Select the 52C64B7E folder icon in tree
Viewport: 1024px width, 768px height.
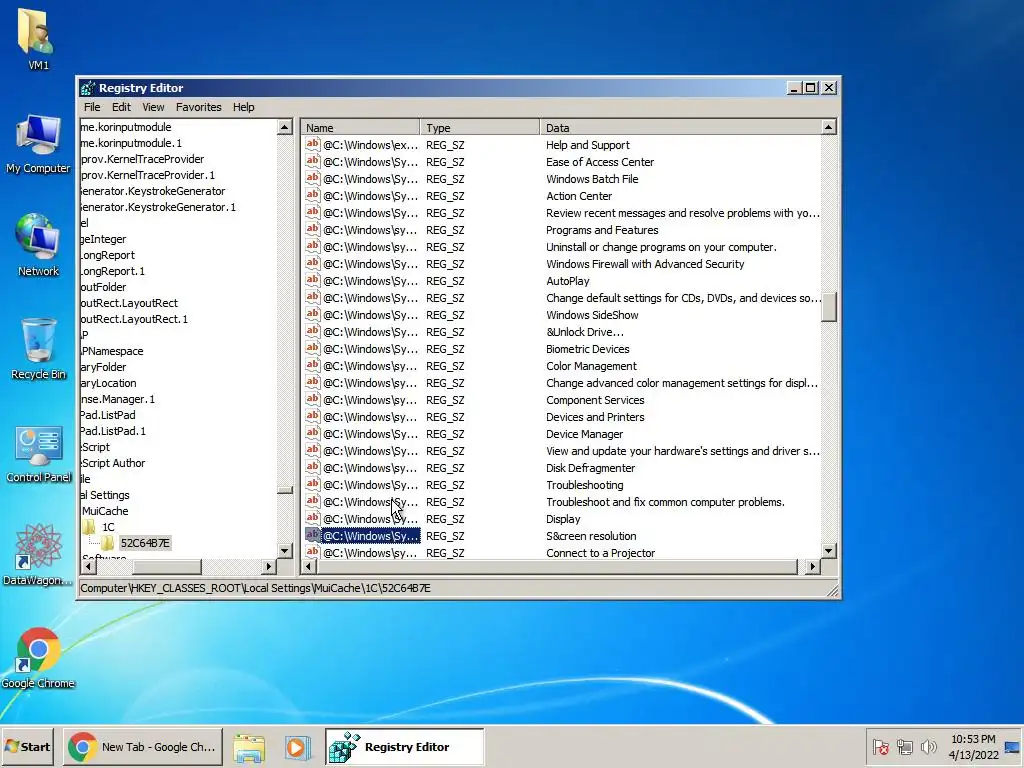tap(108, 543)
